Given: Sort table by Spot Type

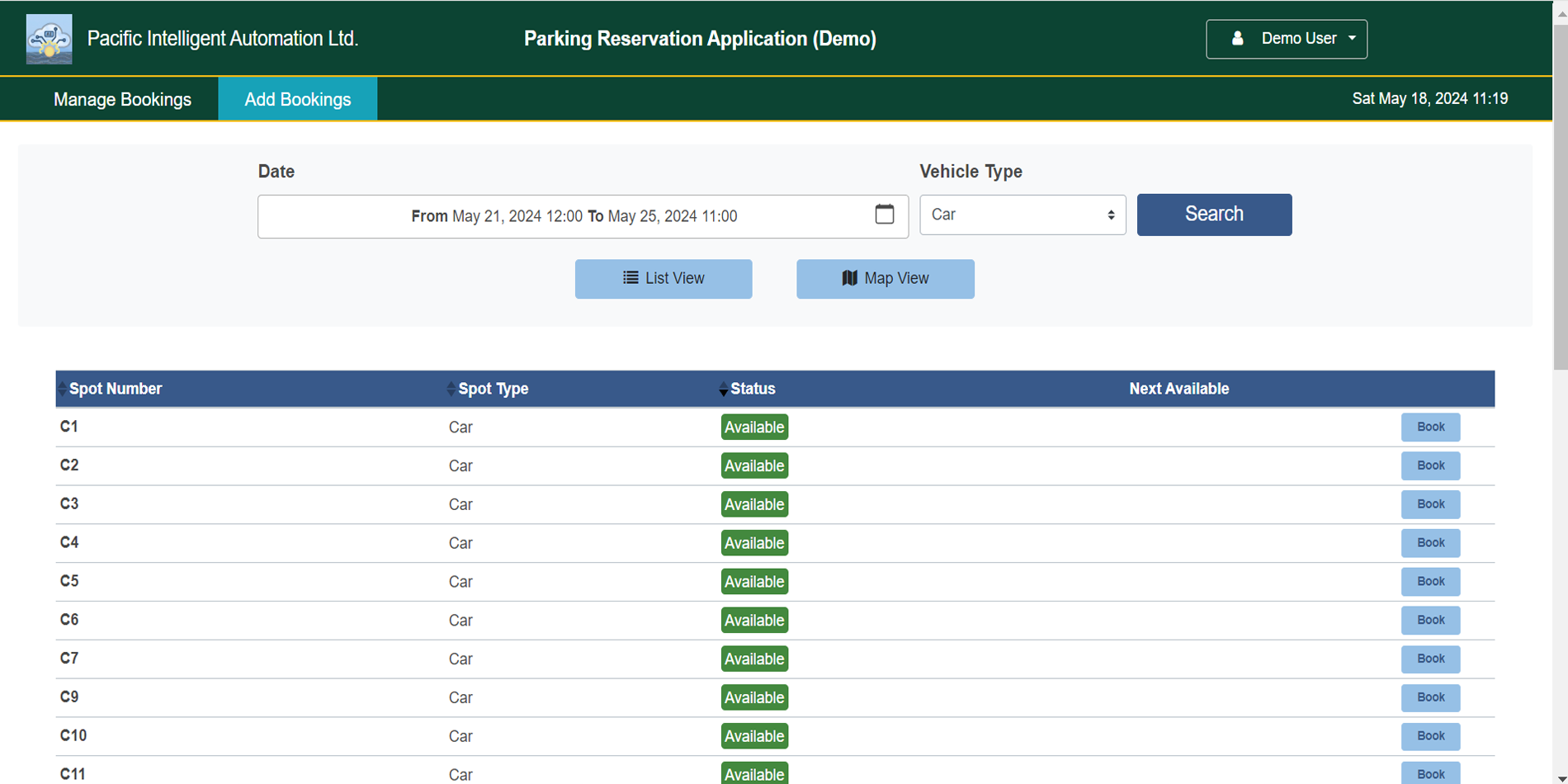Looking at the screenshot, I should [487, 389].
